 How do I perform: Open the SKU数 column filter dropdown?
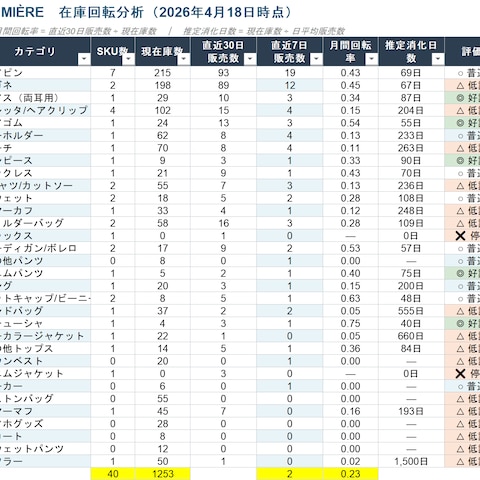[128, 59]
